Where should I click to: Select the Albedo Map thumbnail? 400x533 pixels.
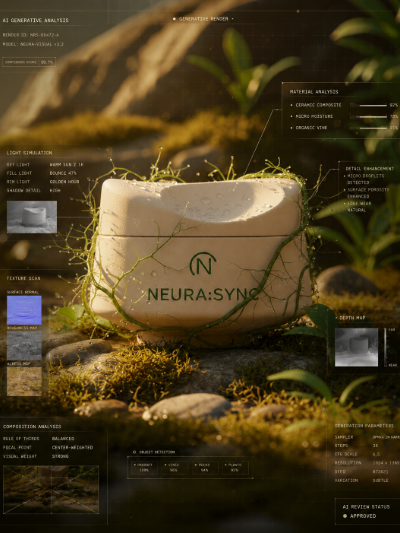24,381
